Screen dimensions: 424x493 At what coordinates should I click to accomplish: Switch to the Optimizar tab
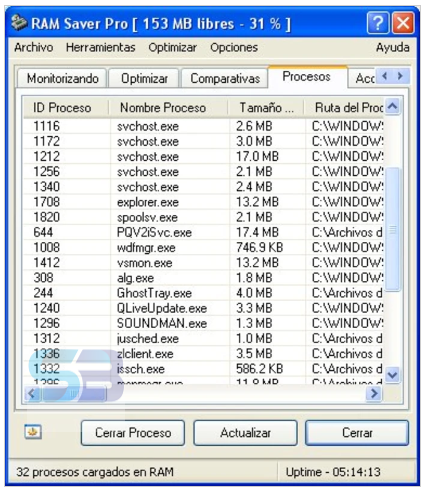(x=144, y=79)
